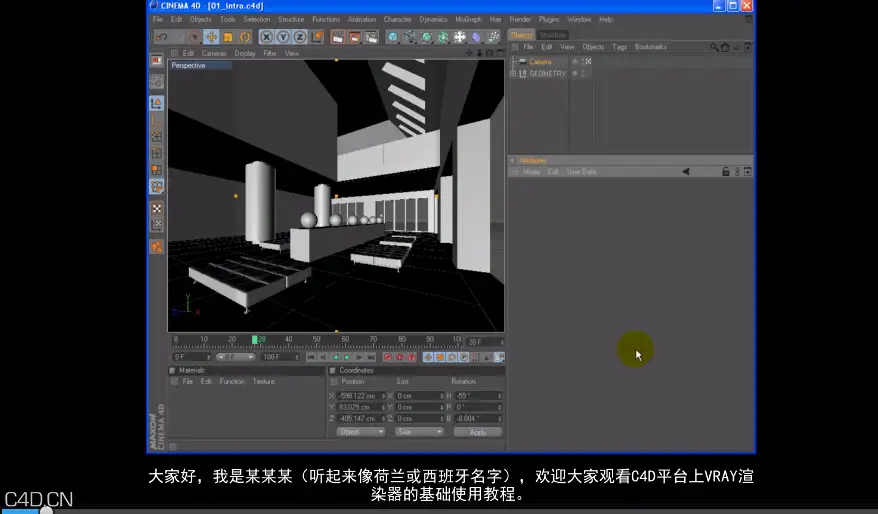Click the World coordinate system icon
878x514 pixels.
pos(317,38)
